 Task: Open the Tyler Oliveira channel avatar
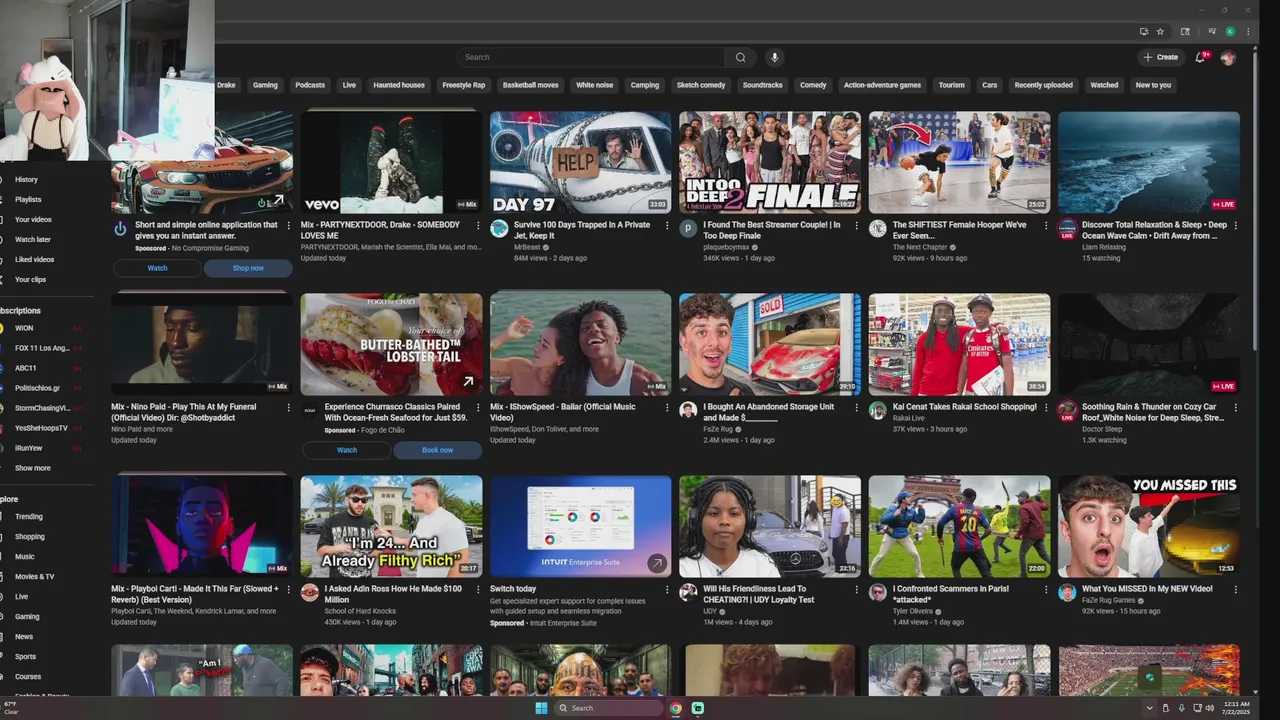877,592
